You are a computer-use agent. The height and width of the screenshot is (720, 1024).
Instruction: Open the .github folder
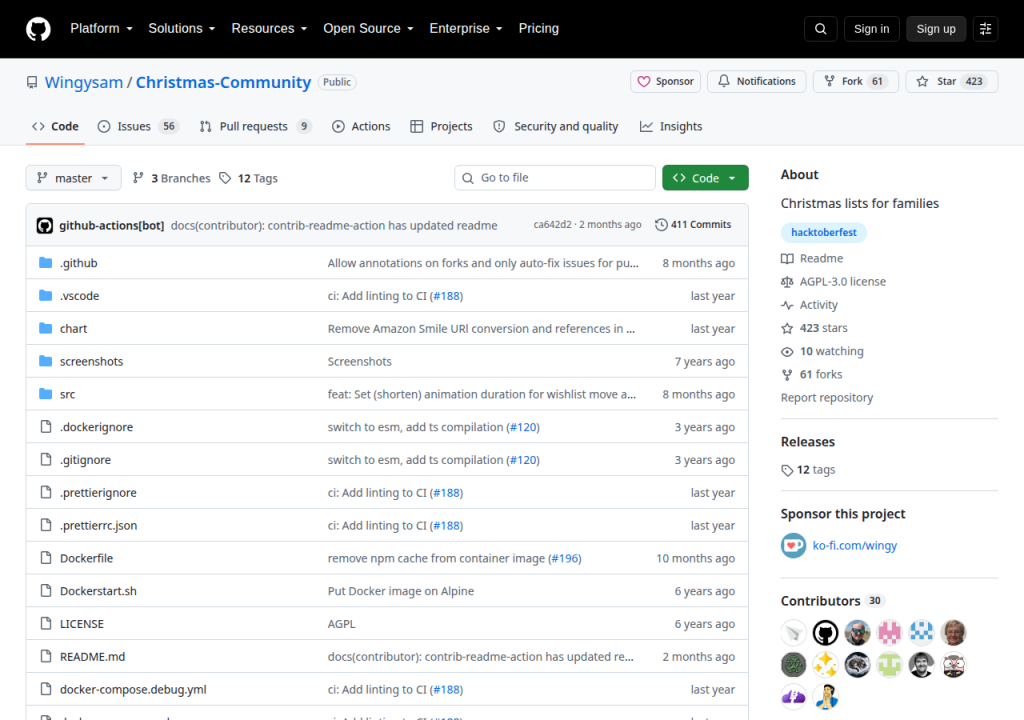78,263
